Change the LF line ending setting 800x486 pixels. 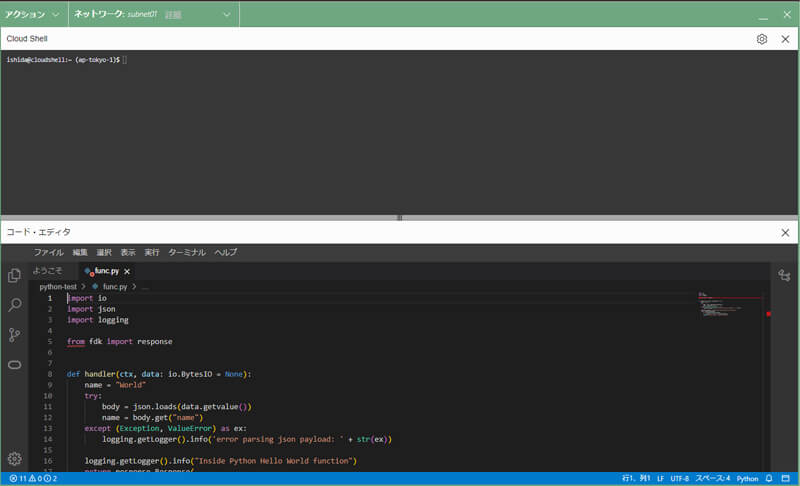click(660, 478)
